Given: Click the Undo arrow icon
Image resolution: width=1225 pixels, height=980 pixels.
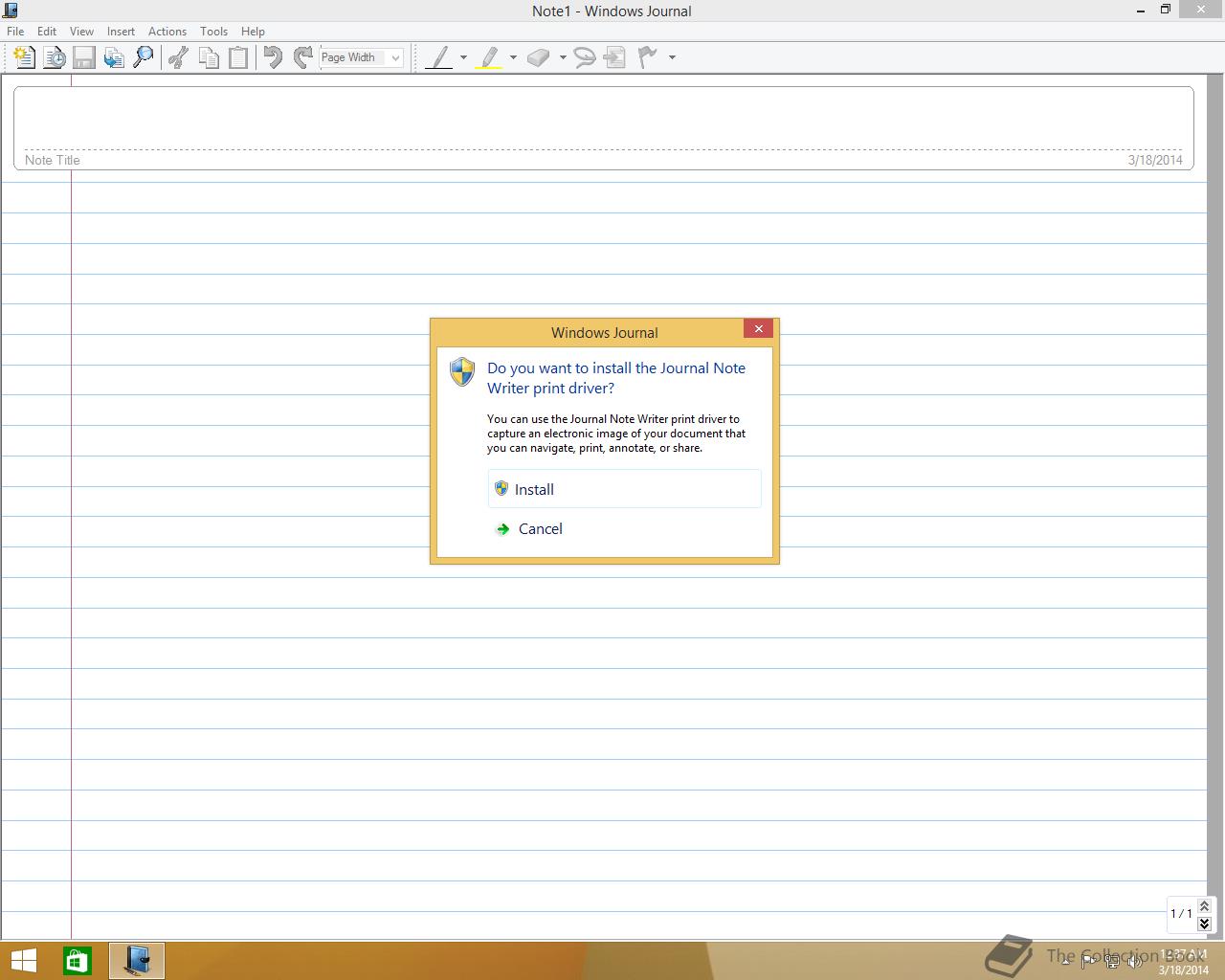Looking at the screenshot, I should coord(273,57).
